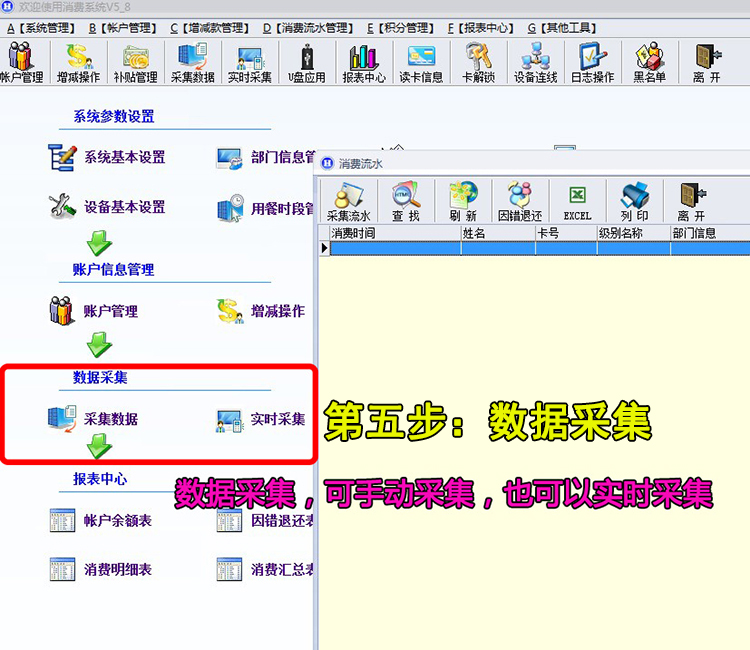The height and width of the screenshot is (650, 750).
Task: Click the 读卡信息 toolbar icon
Action: pos(421,62)
